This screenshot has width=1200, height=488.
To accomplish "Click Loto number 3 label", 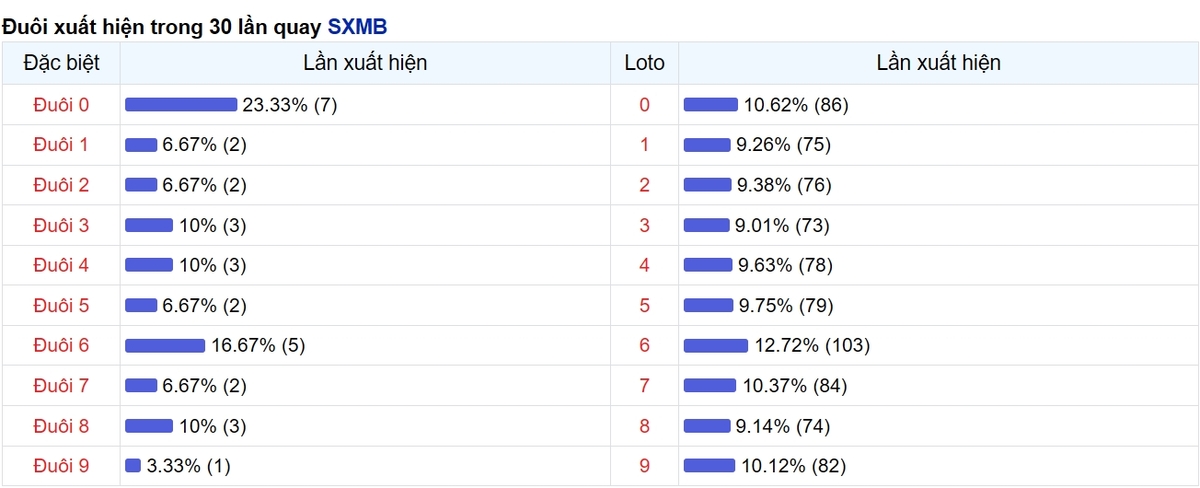I will [644, 225].
